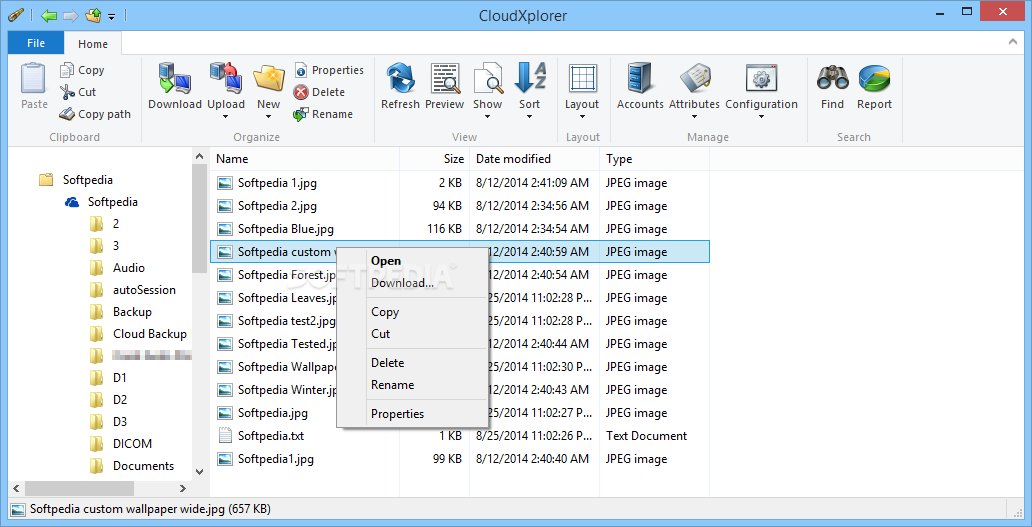Click the Paste clipboard icon
This screenshot has height=527, width=1032.
(x=34, y=78)
